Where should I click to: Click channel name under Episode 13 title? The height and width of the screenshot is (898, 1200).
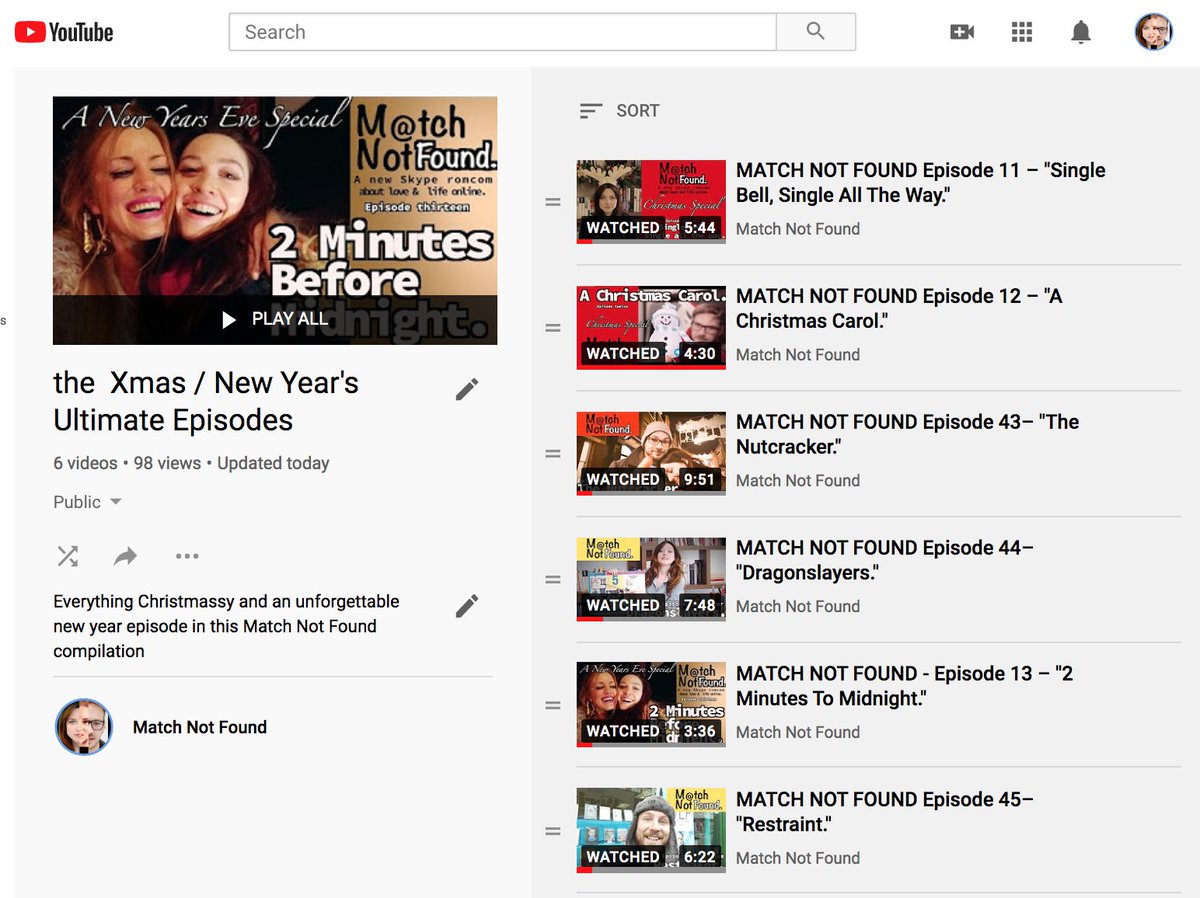798,733
